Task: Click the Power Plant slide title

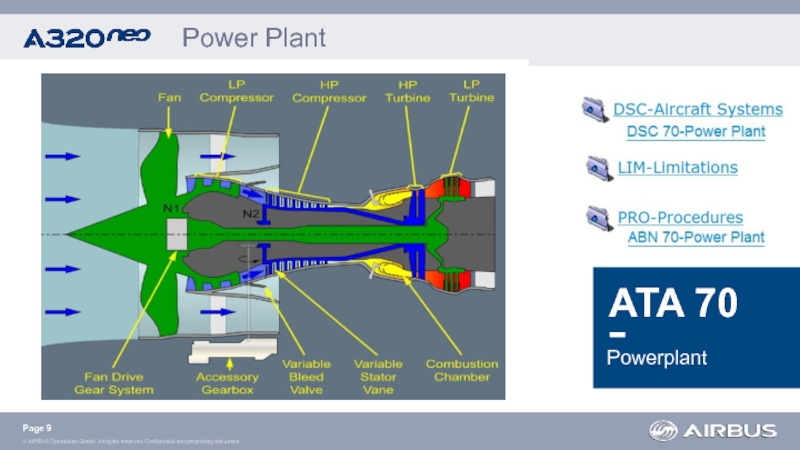Action: pos(253,39)
